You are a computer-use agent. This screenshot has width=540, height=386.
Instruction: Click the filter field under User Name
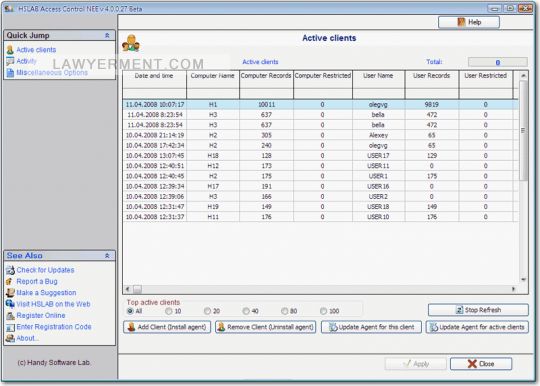coord(378,94)
